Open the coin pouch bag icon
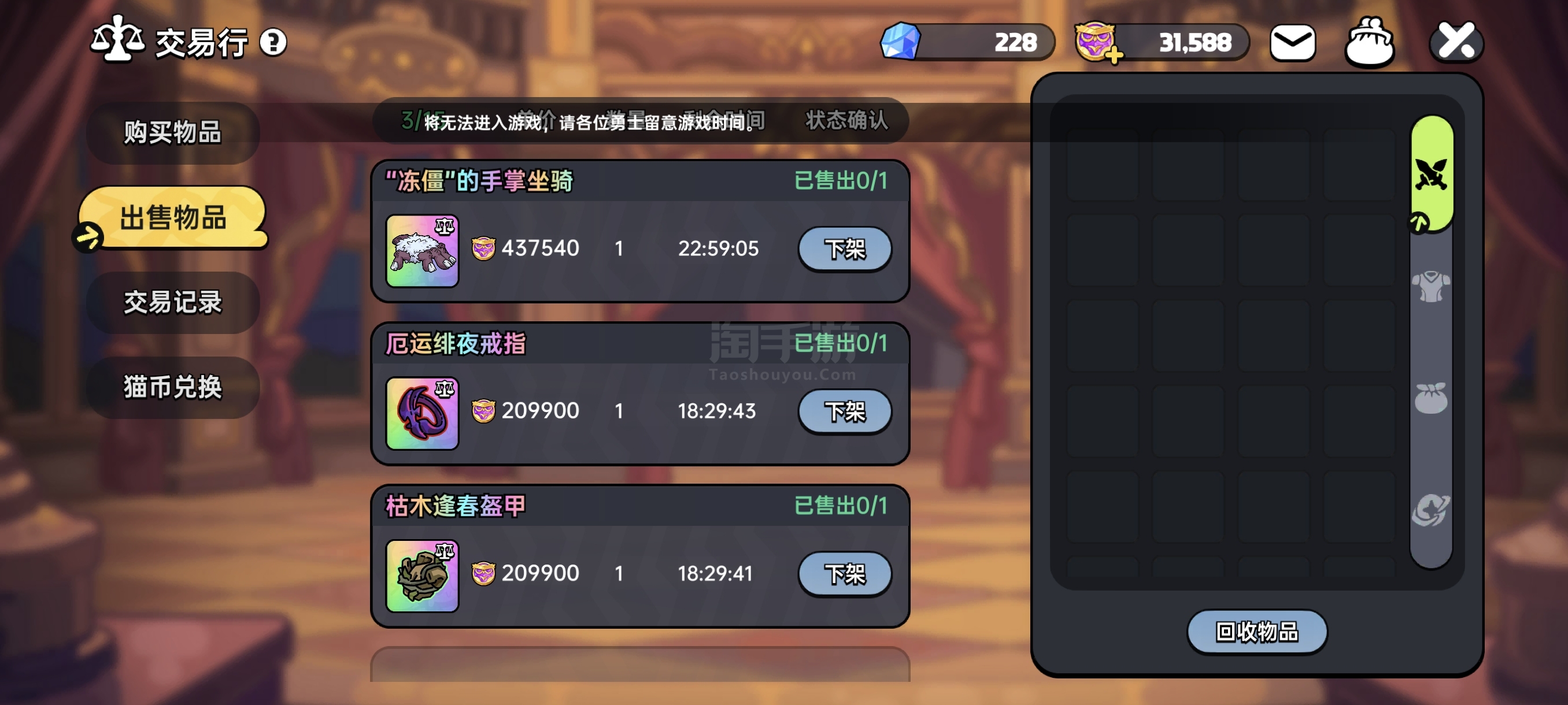The width and height of the screenshot is (1568, 705). coord(1370,41)
